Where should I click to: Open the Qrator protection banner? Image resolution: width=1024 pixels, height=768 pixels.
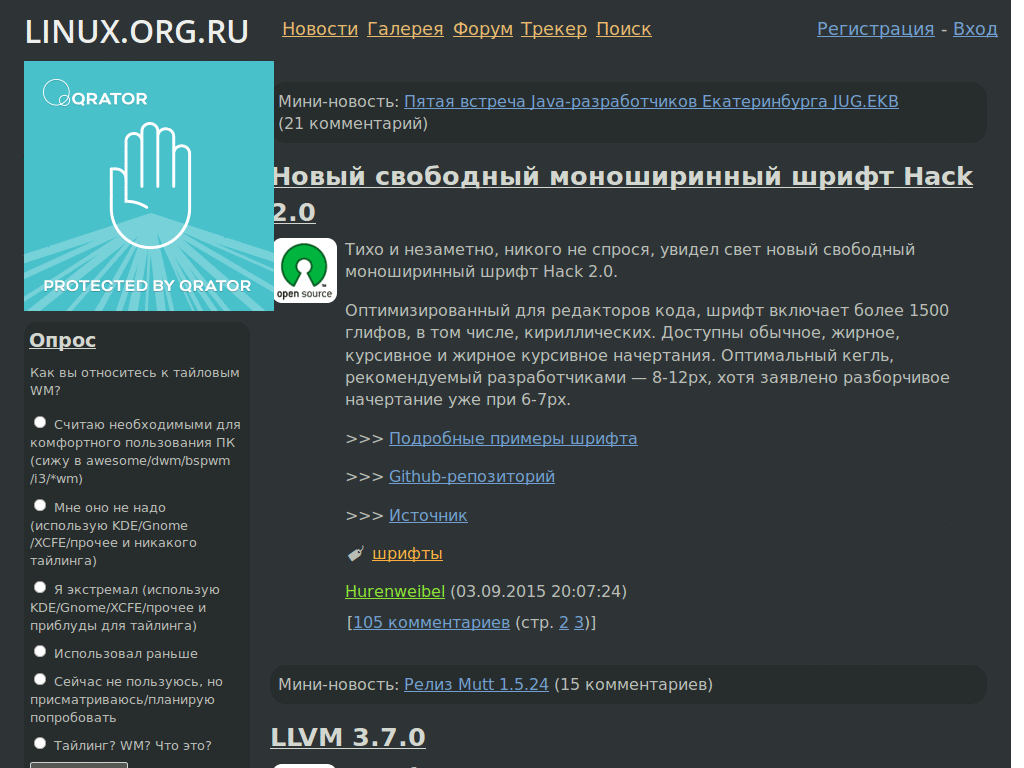pyautogui.click(x=149, y=186)
